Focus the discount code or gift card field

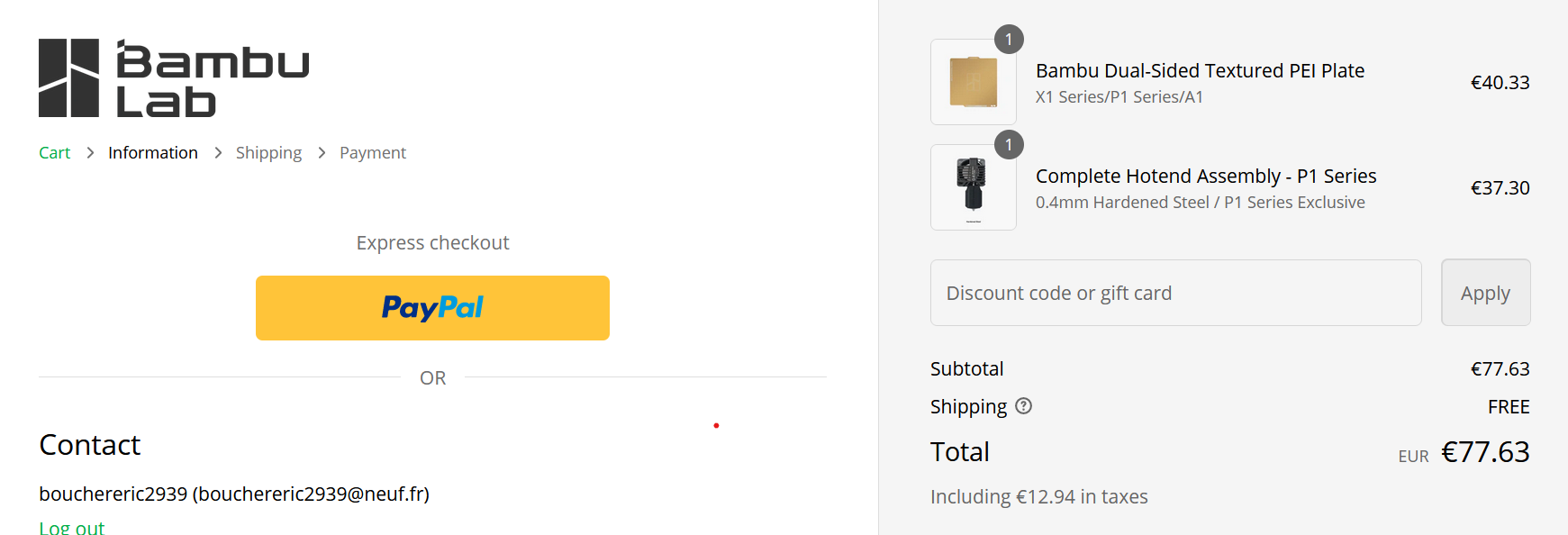click(1175, 293)
